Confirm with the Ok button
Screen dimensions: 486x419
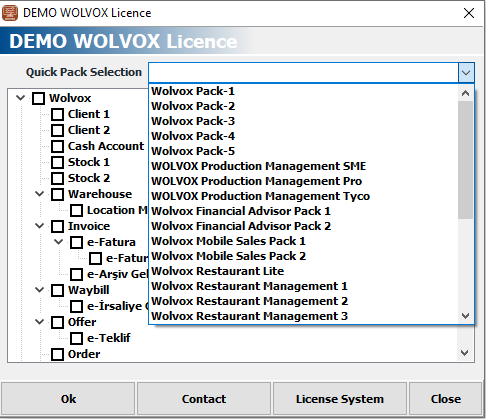point(68,399)
